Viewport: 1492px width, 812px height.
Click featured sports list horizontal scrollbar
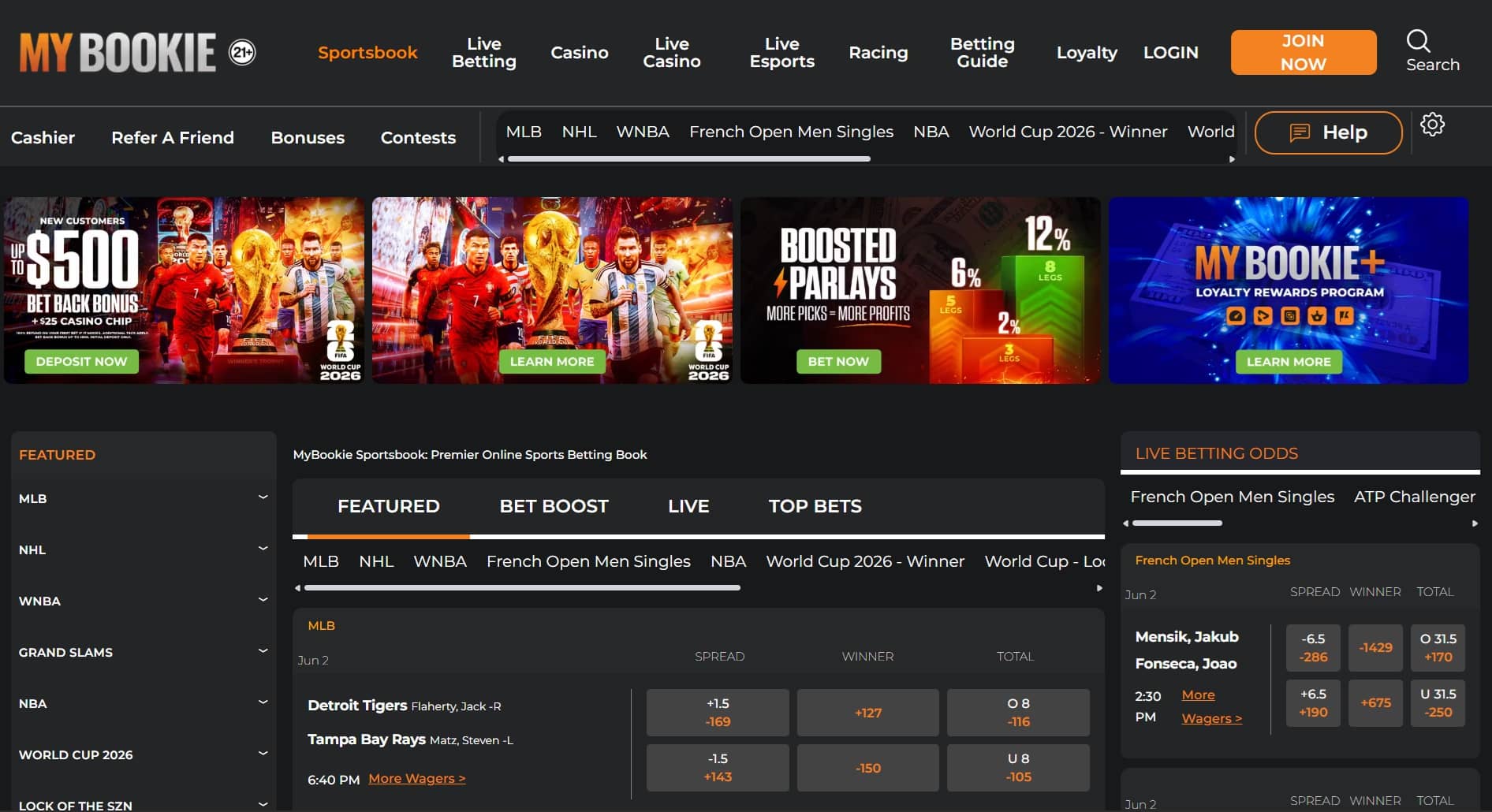coord(522,587)
